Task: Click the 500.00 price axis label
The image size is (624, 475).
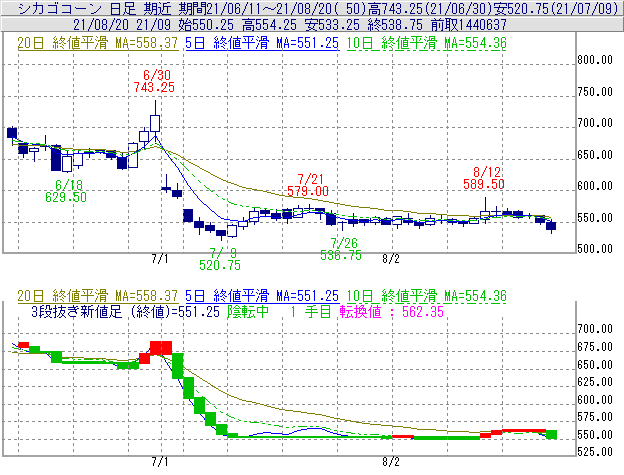Action: click(595, 249)
